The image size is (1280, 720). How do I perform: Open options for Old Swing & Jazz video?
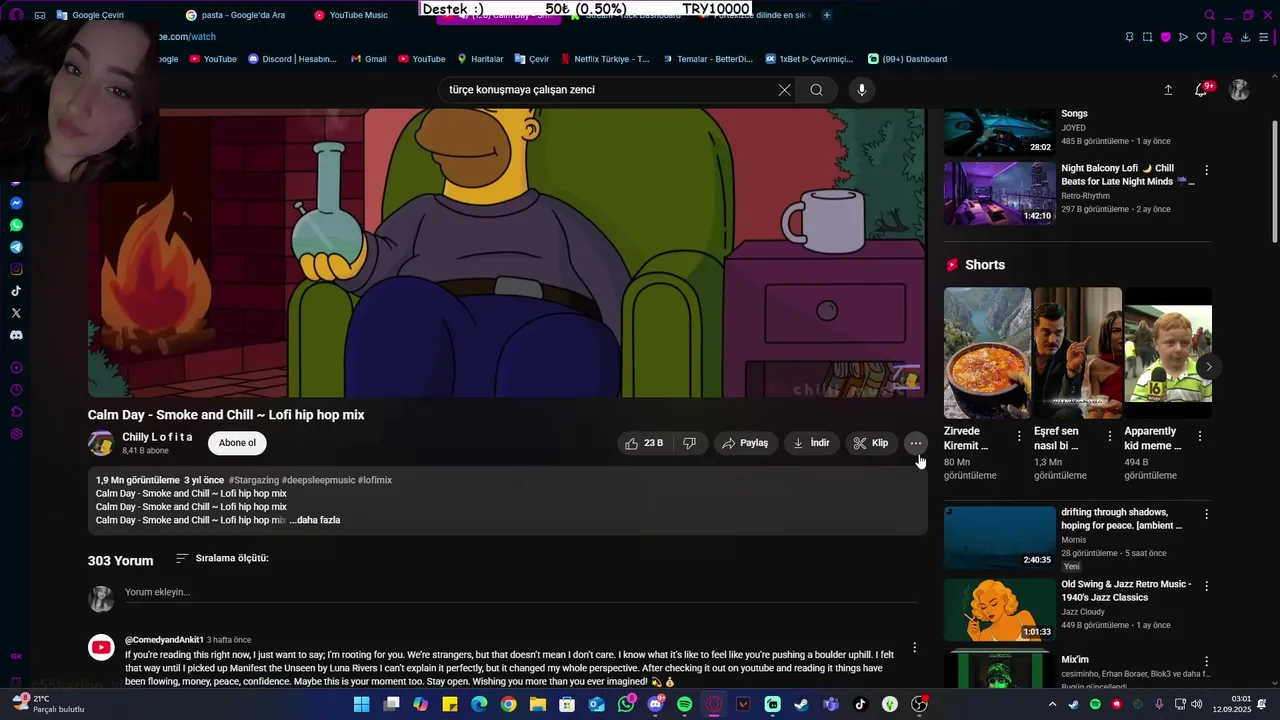[1206, 586]
